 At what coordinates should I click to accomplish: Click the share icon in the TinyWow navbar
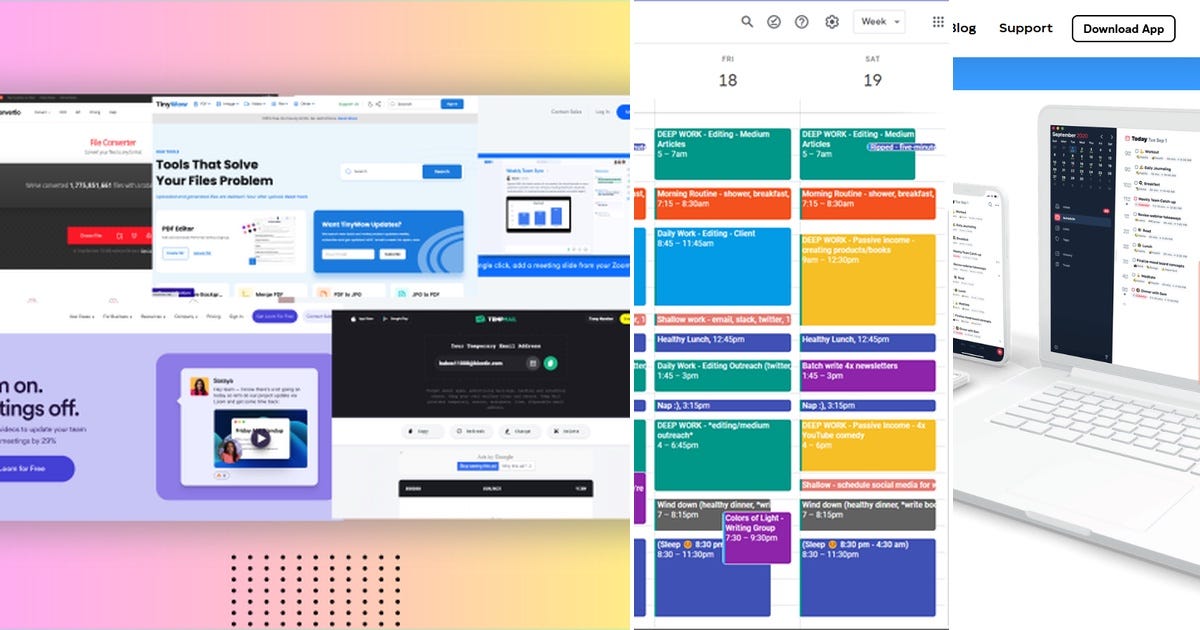[377, 103]
